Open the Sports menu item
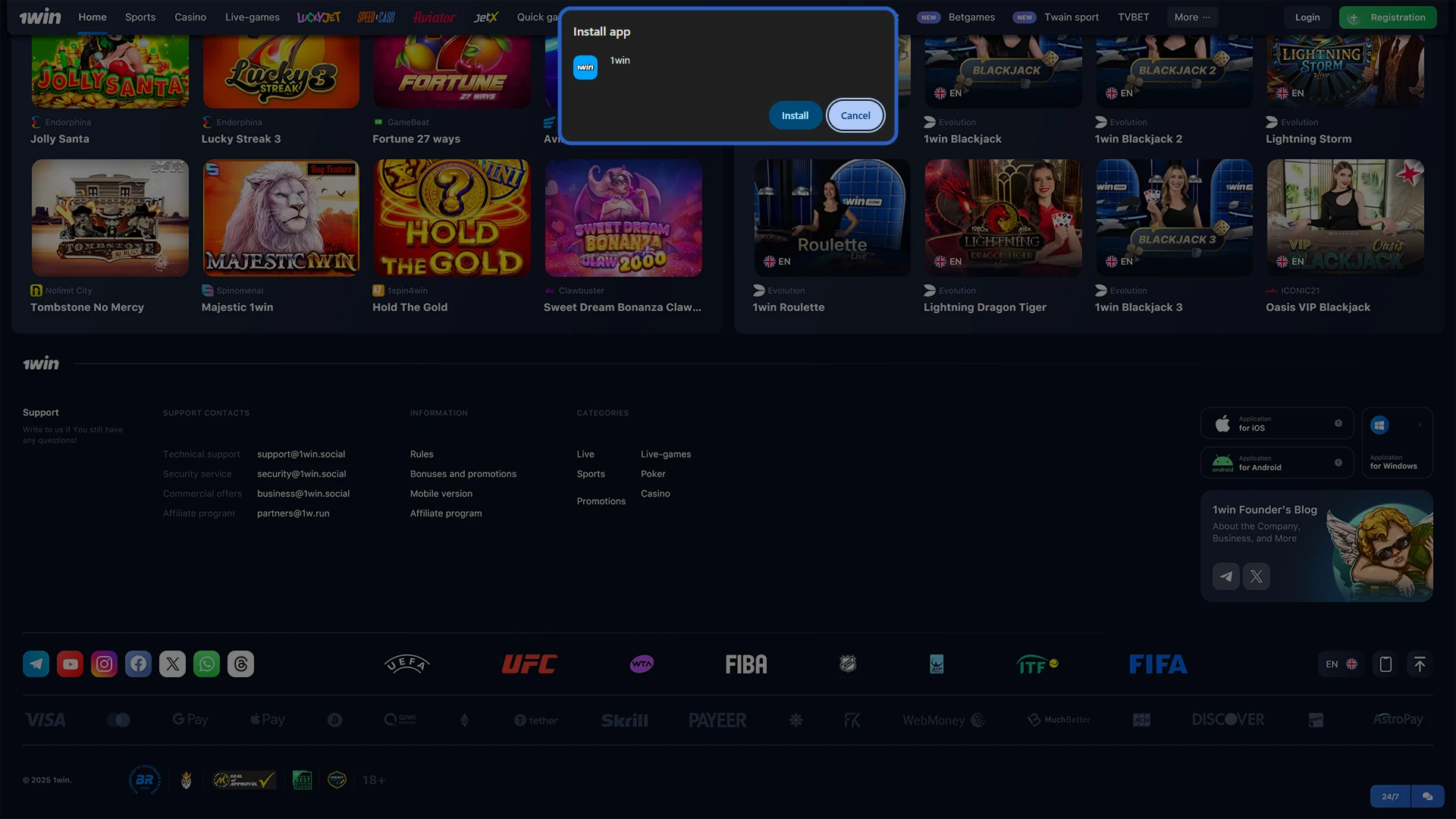This screenshot has height=819, width=1456. 140,17
